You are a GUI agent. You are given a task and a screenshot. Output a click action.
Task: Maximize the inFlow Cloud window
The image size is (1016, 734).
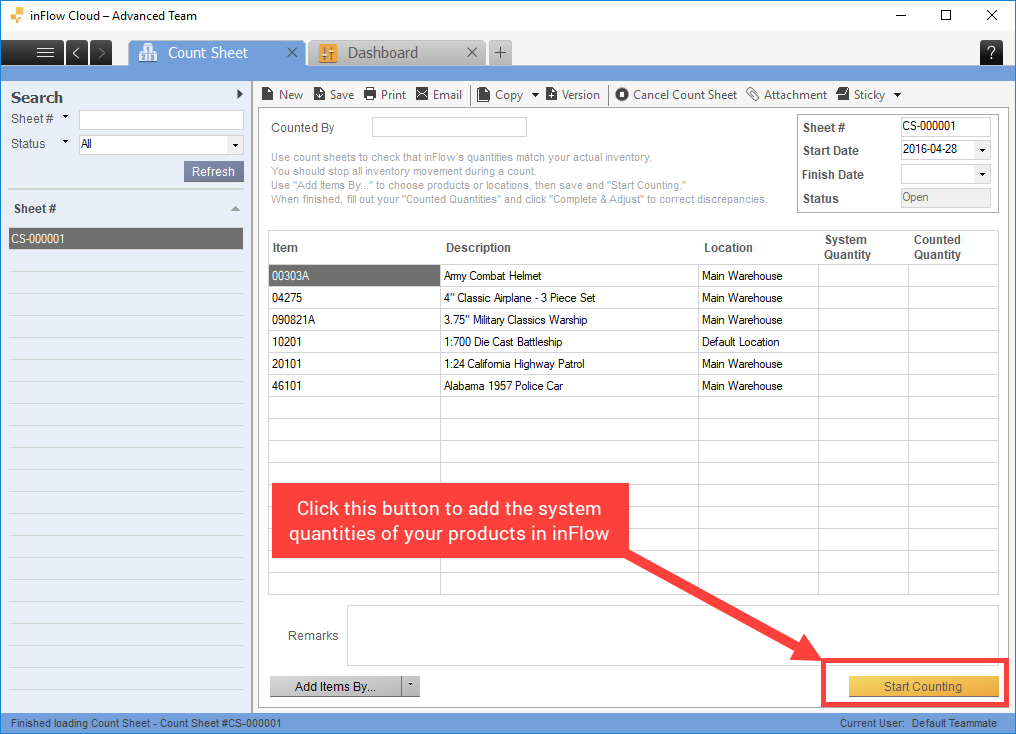(946, 16)
